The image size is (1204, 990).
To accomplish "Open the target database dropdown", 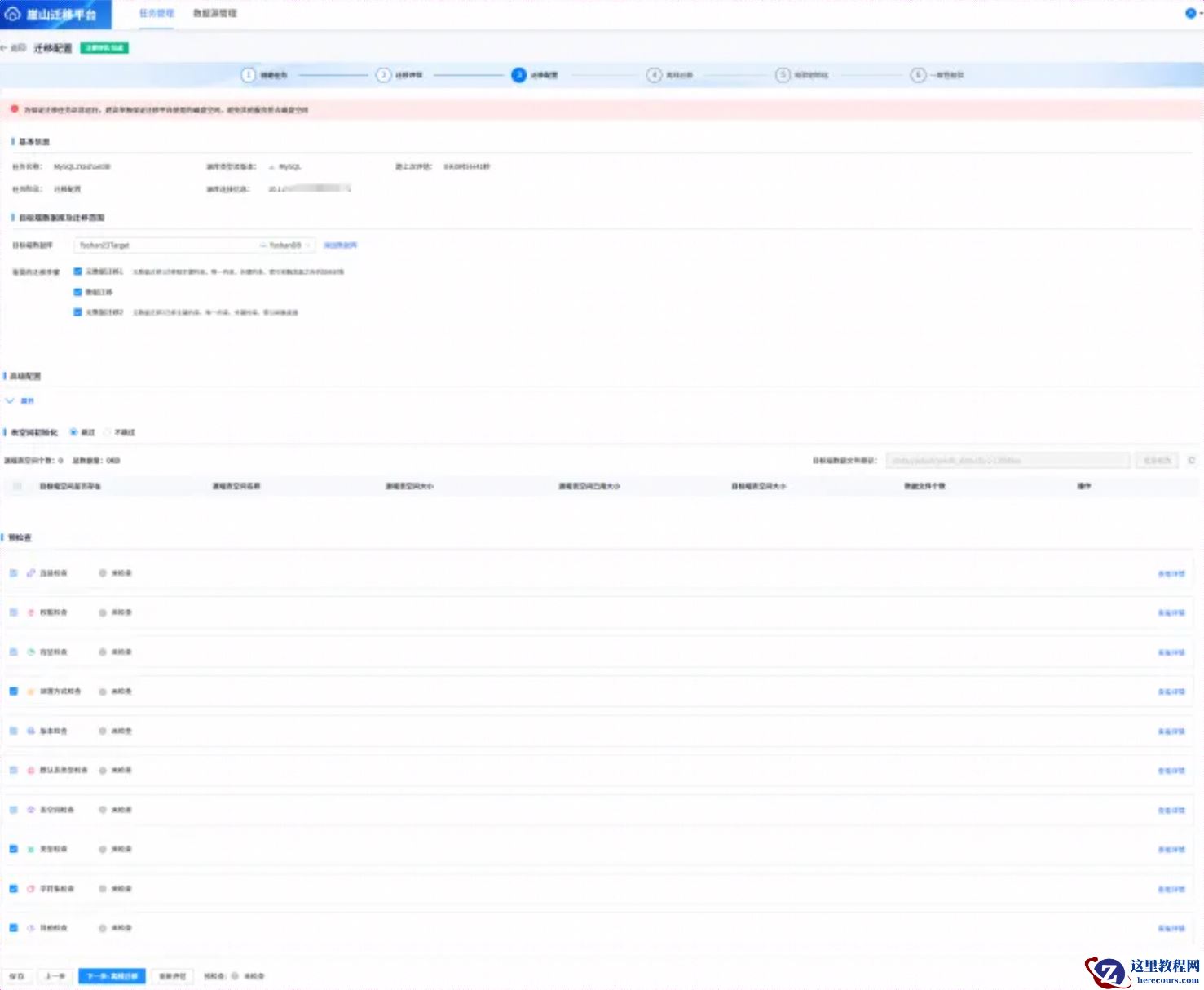I will point(194,245).
